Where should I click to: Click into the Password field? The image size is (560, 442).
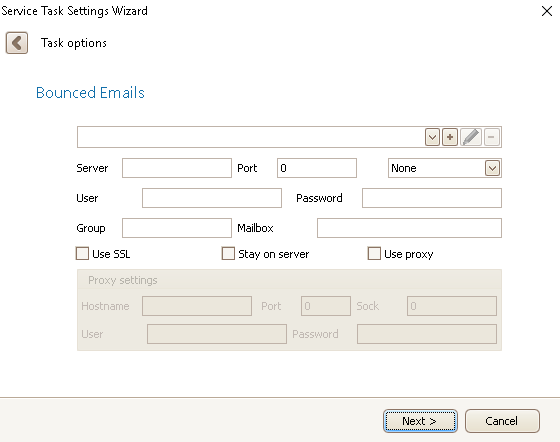(x=432, y=198)
